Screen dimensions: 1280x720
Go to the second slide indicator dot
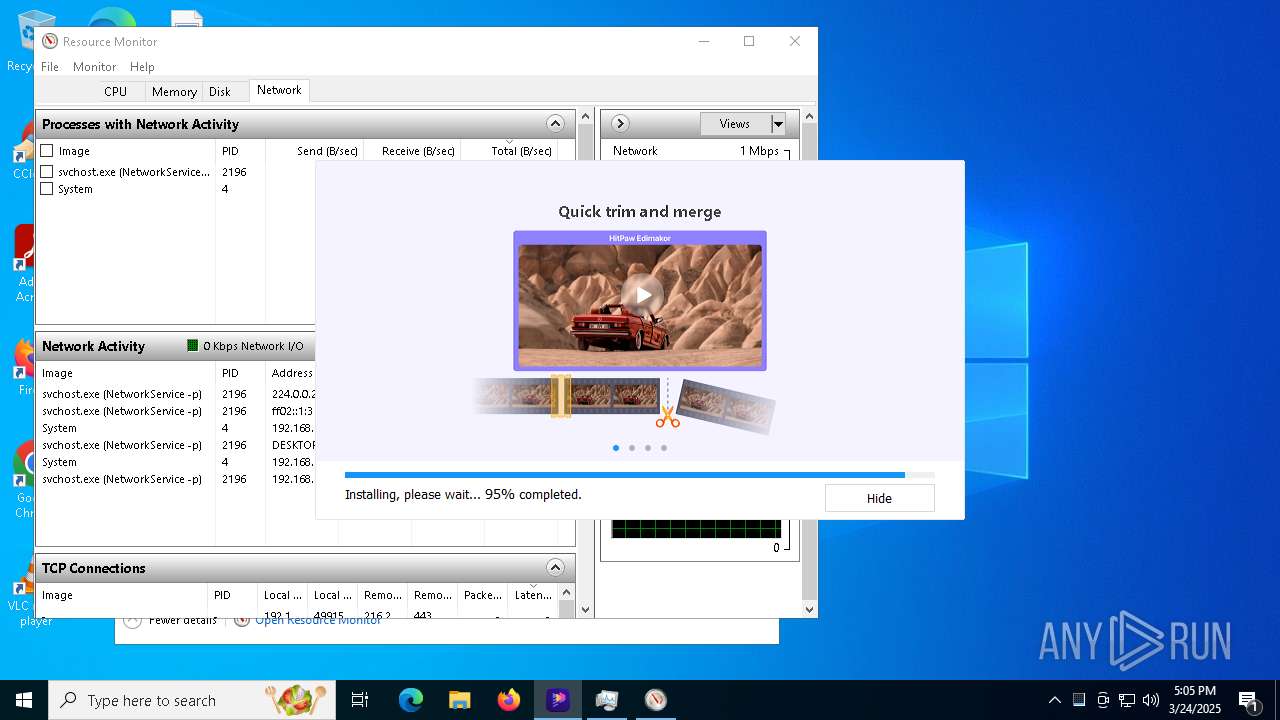pos(632,448)
